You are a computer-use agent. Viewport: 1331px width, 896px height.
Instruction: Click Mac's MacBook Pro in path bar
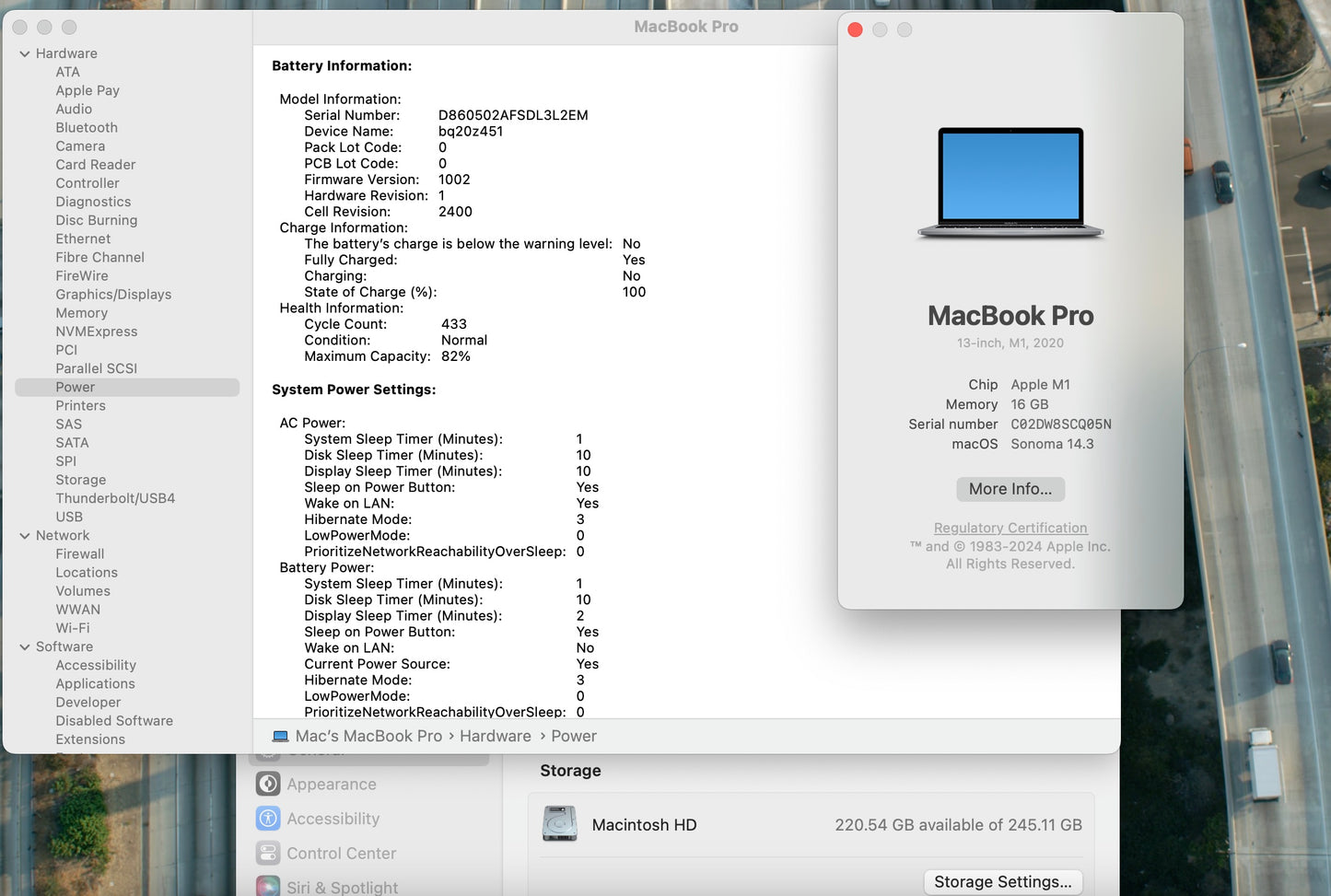[368, 736]
